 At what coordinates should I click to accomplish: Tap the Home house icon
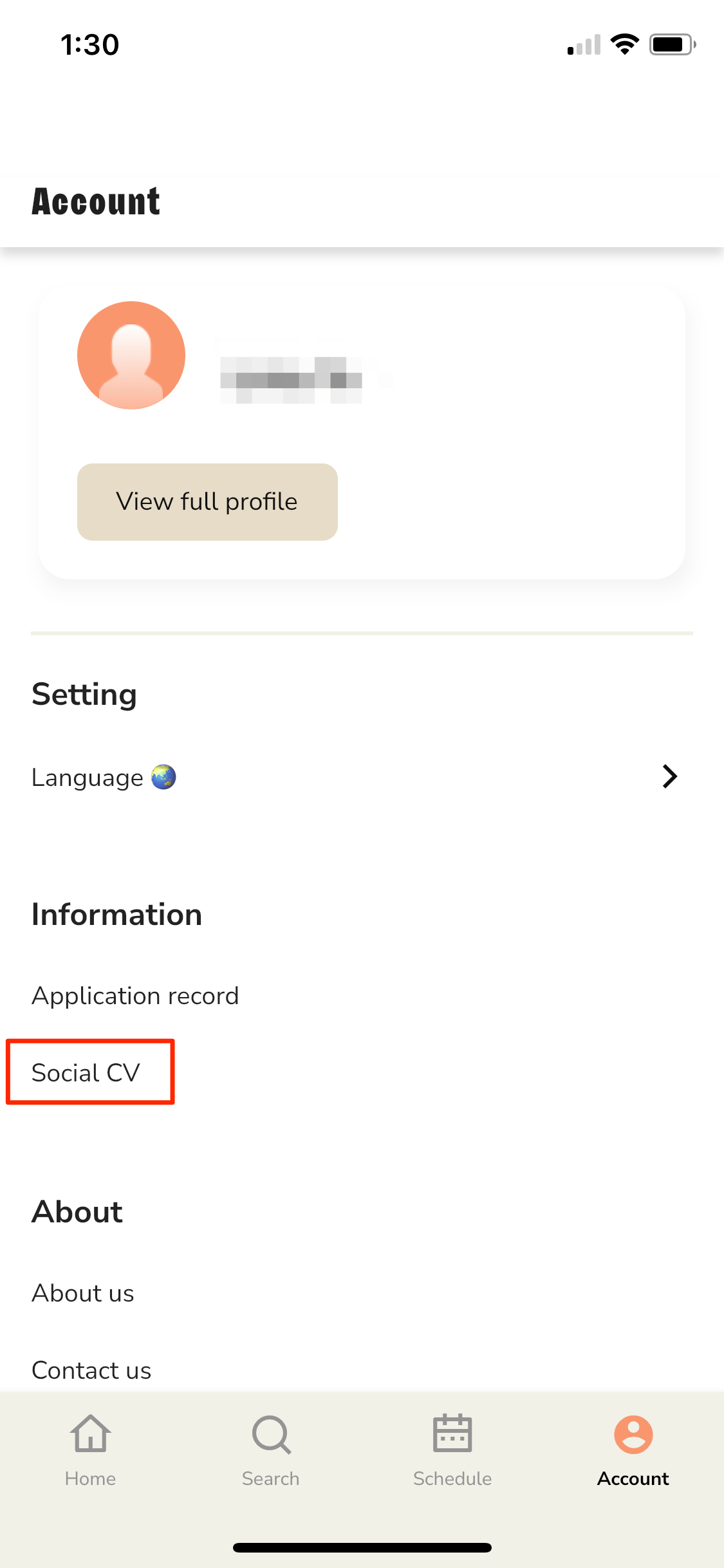pos(90,1433)
